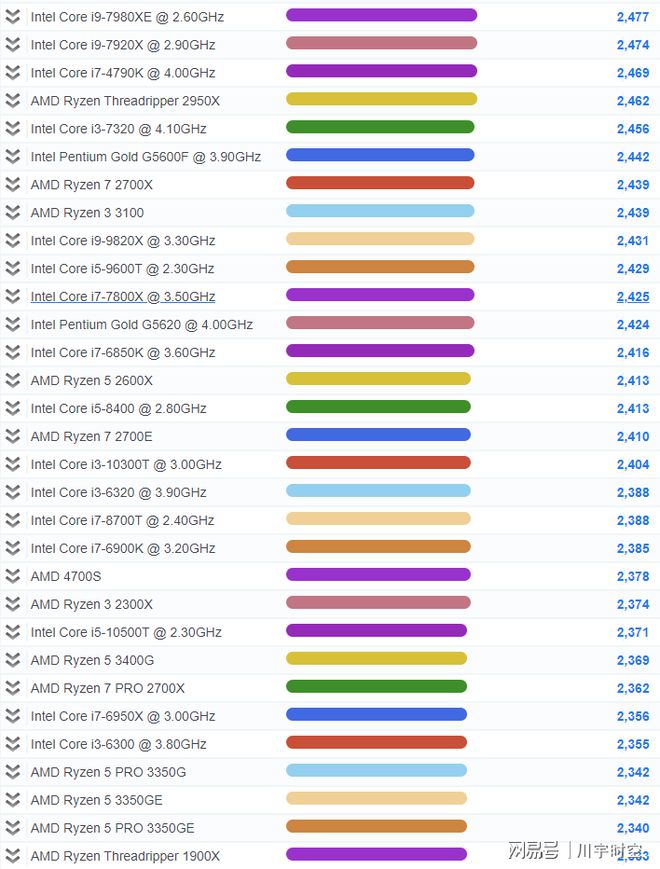This screenshot has height=869, width=660.
Task: Click the chevron icon next to Ryzen 5 3400G
Action: click(x=12, y=661)
